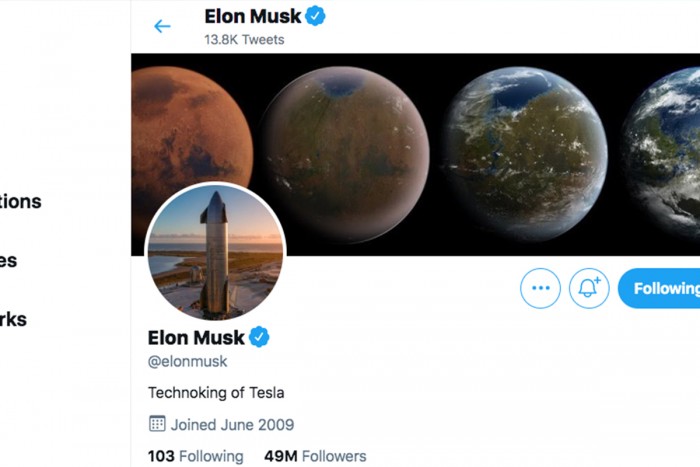Open the 103 Following list

(195, 456)
